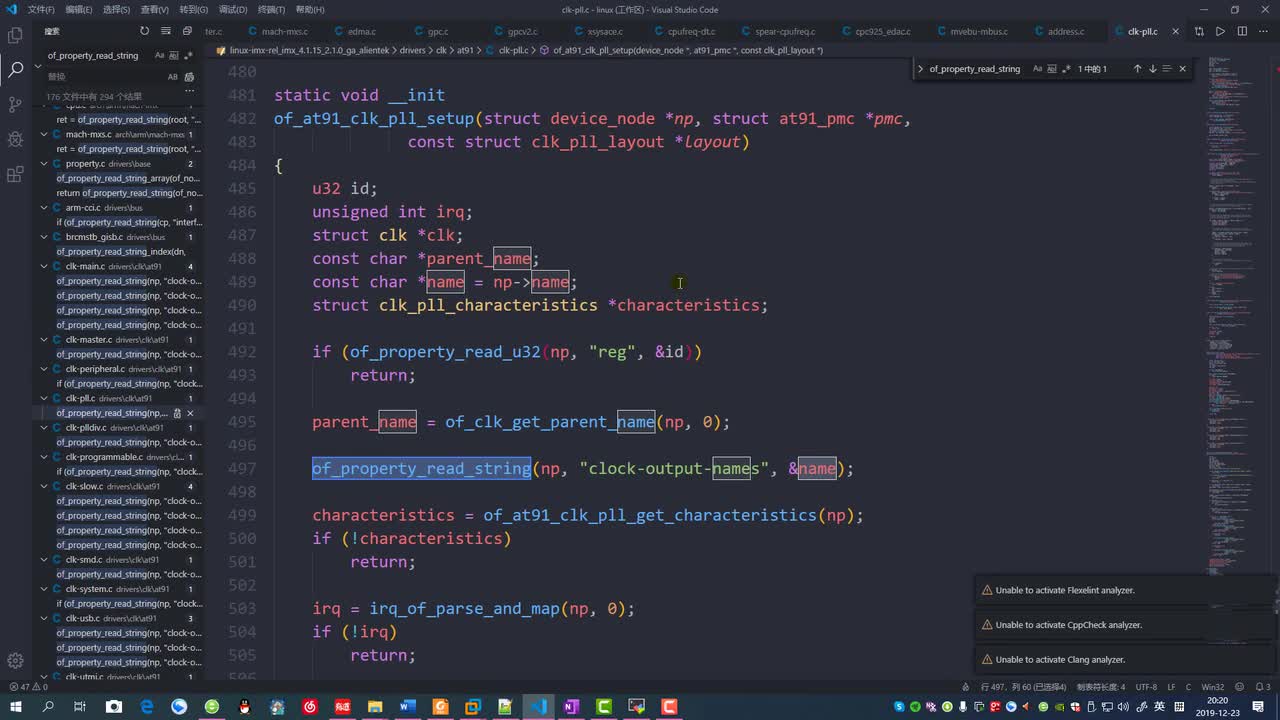Collapse clk-usb.c search results group

[44, 618]
